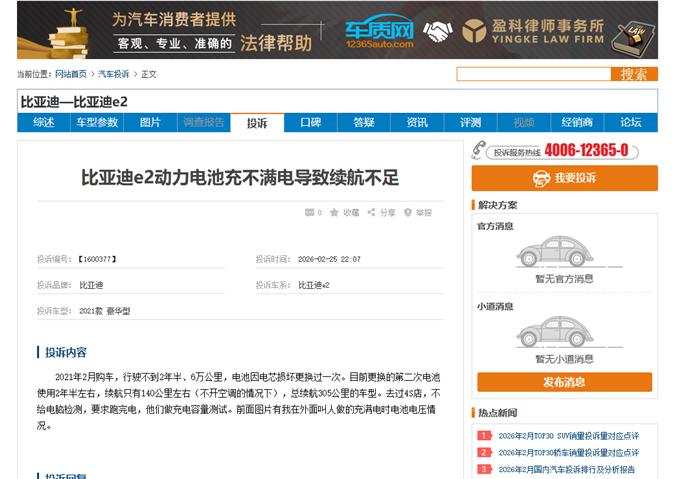The image size is (700, 479).
Task: Click the 比亚迪—比亚迪e2 page heading
Action: pos(74,102)
